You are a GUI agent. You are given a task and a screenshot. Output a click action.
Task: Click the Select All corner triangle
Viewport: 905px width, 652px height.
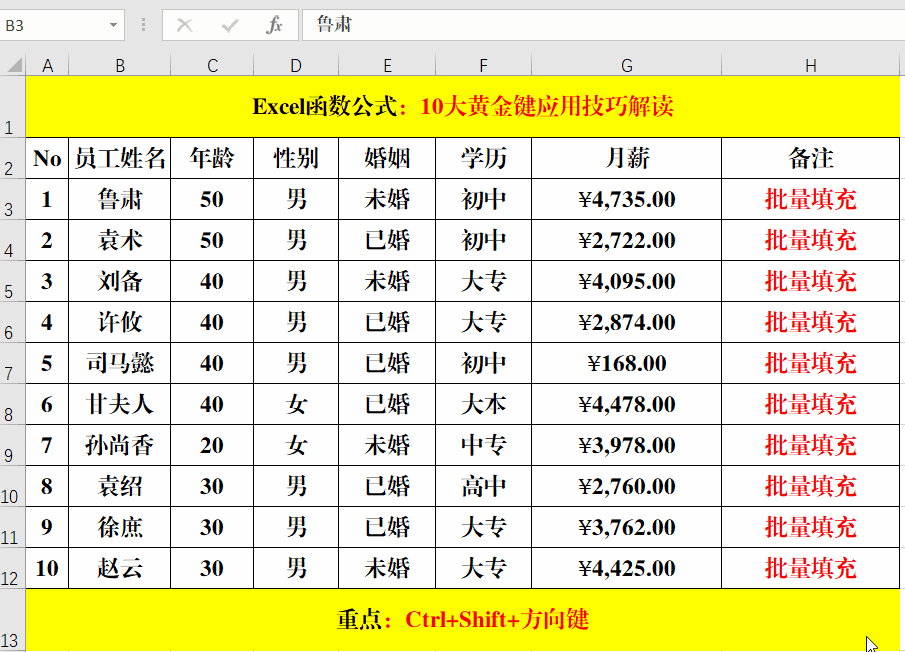[14, 65]
